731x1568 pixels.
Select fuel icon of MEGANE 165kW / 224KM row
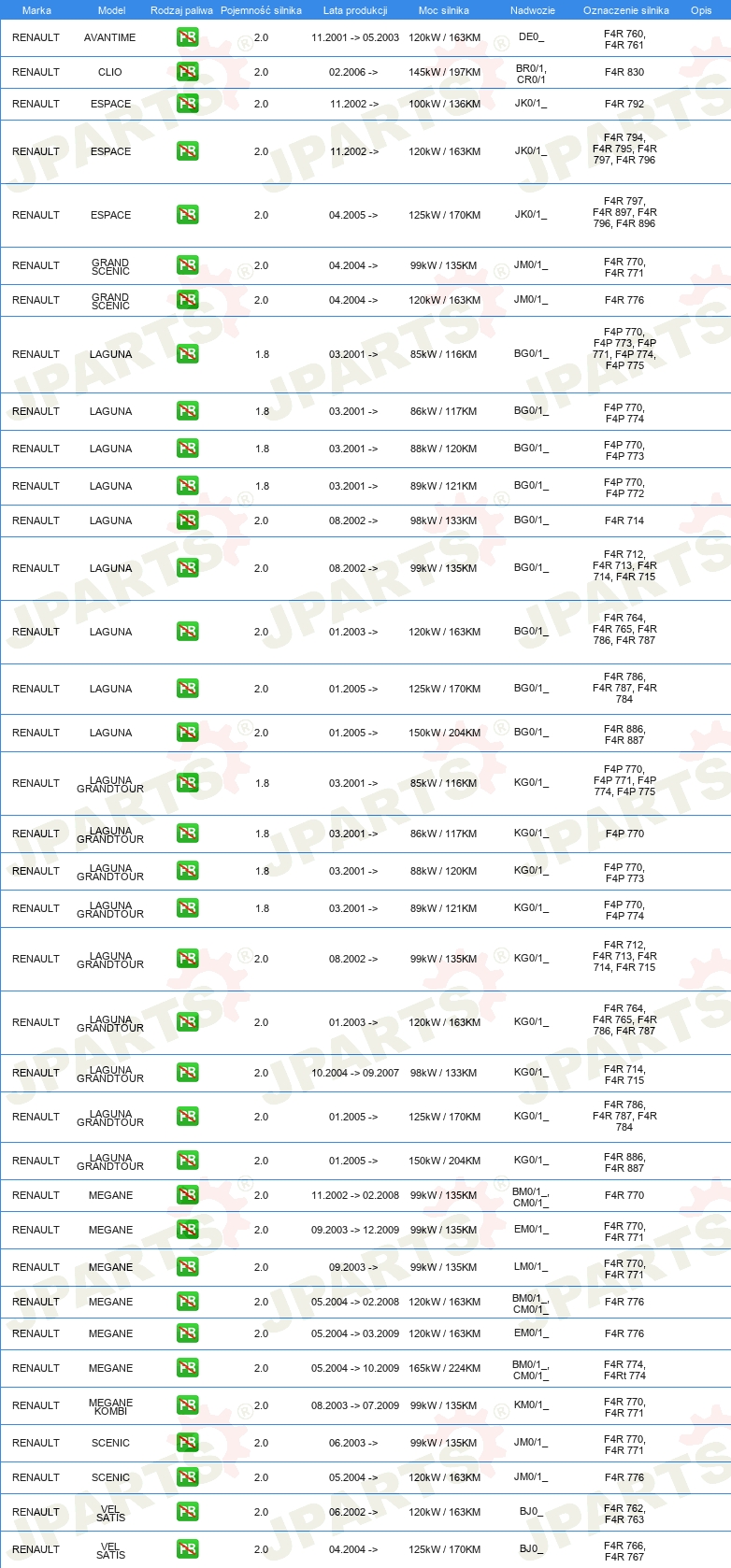[x=187, y=1368]
